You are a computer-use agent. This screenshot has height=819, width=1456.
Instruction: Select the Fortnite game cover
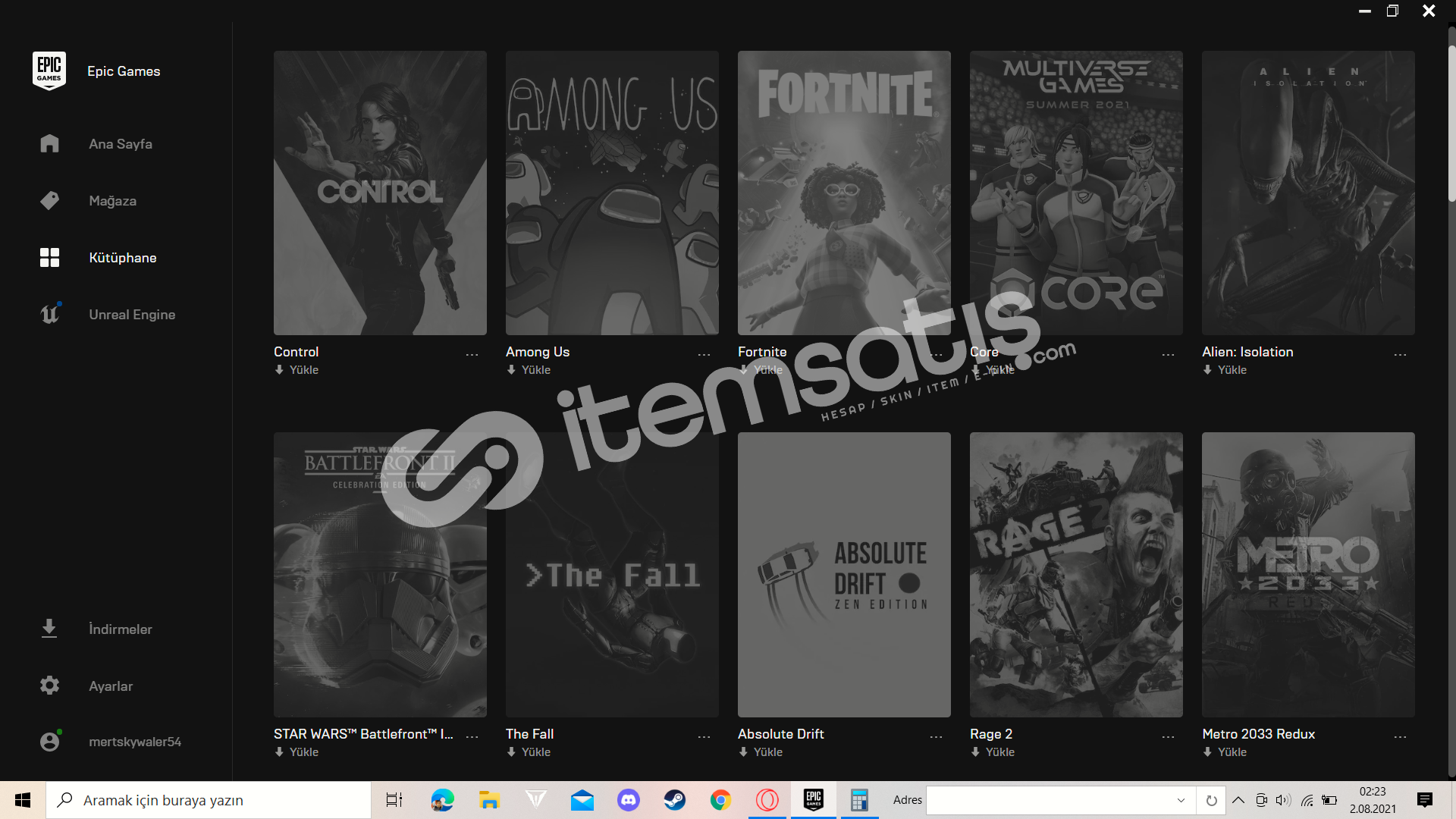844,193
